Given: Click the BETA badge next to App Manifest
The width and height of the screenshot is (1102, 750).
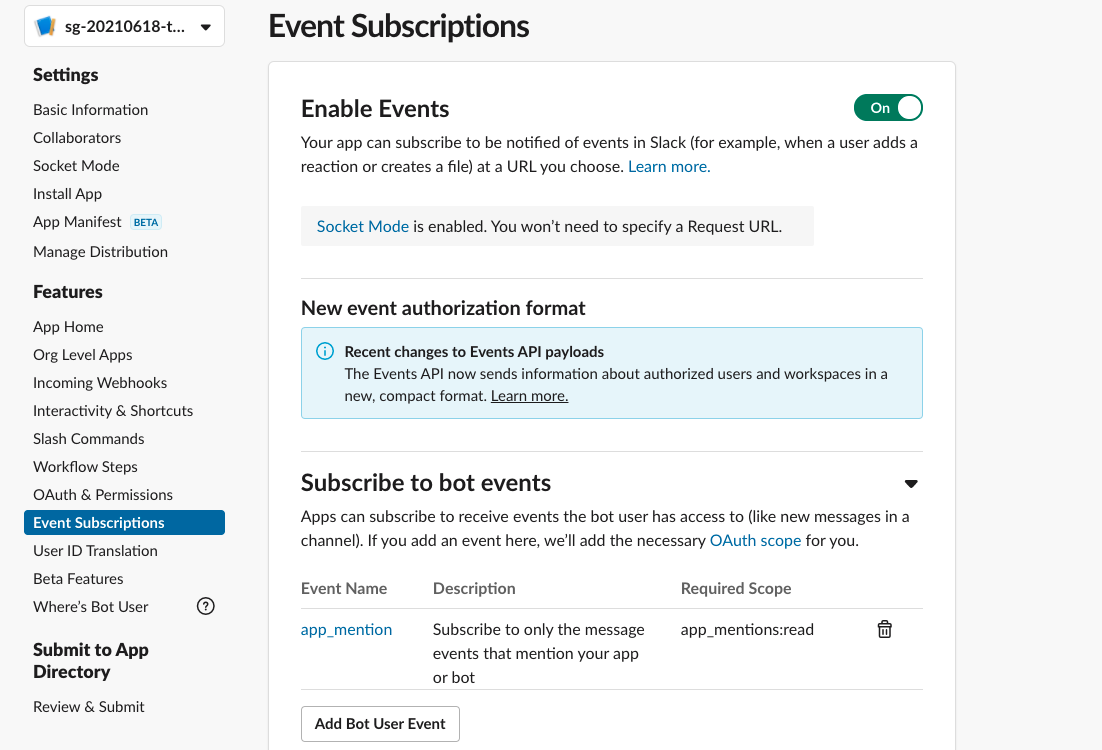Looking at the screenshot, I should [x=146, y=222].
